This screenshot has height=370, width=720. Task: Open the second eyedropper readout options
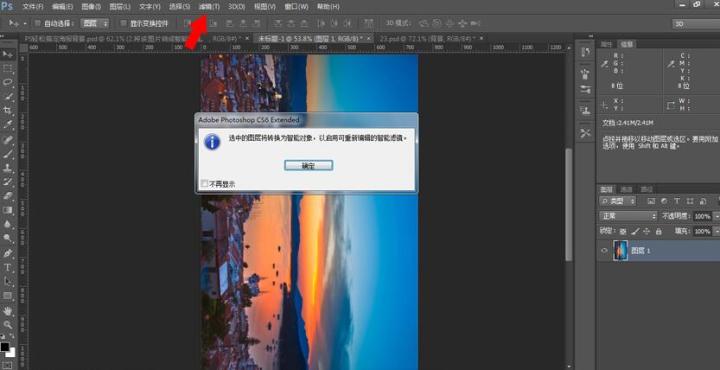[x=671, y=64]
